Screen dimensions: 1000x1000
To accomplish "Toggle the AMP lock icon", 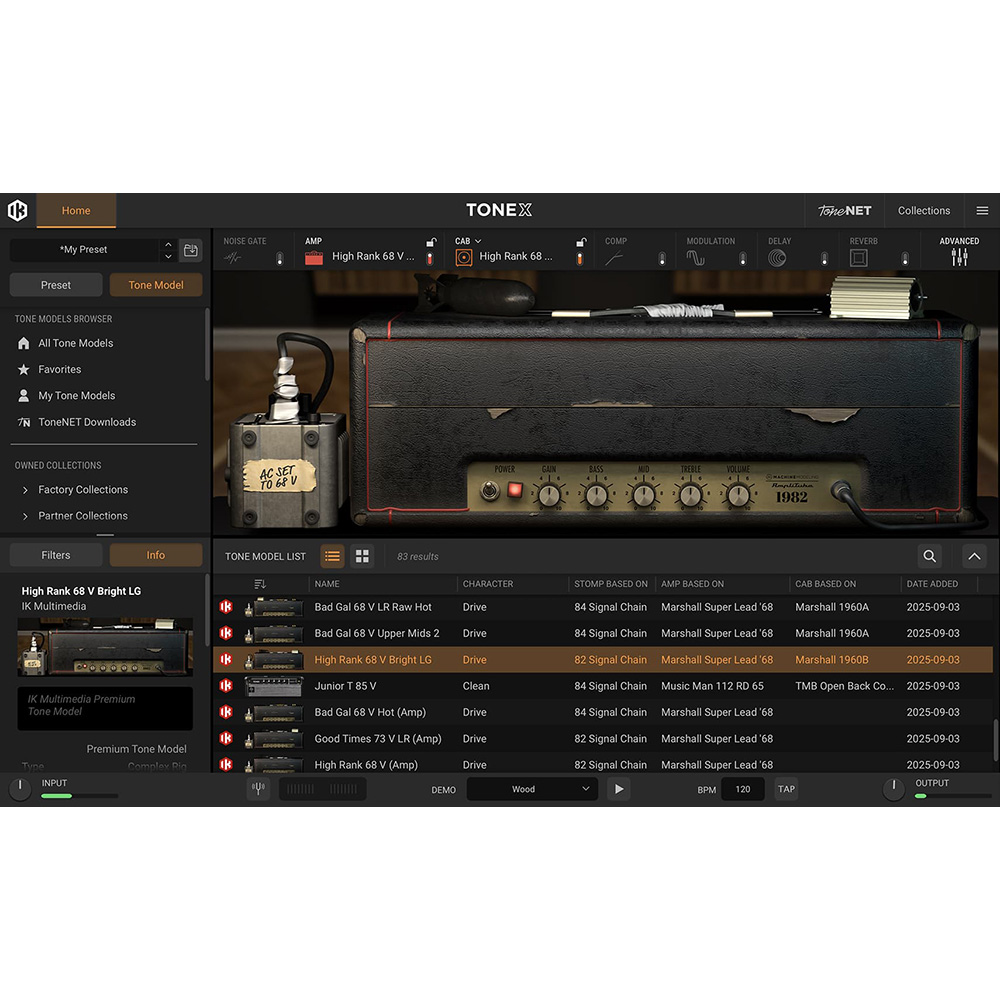I will coord(431,242).
